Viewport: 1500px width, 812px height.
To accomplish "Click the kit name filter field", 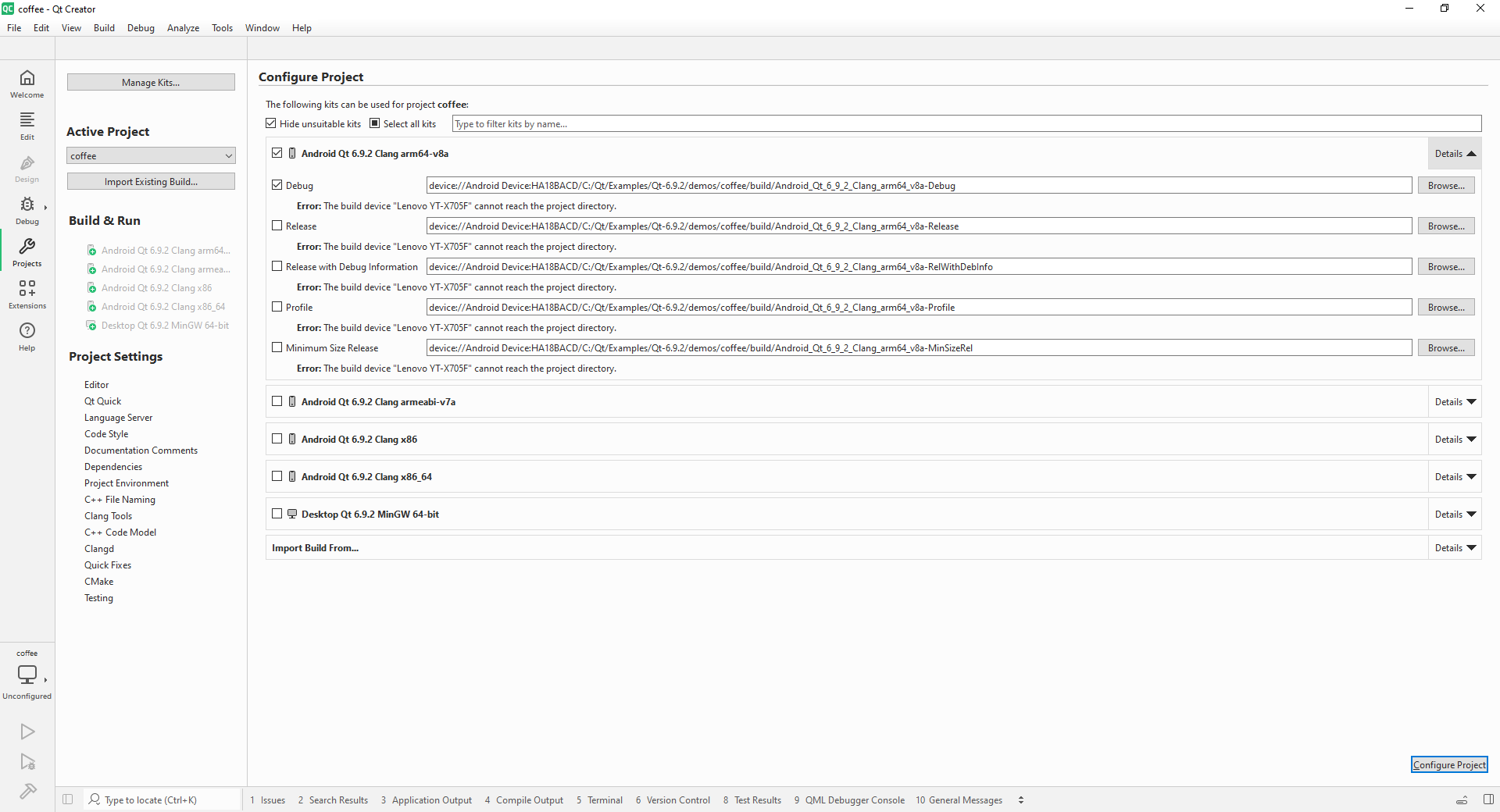I will (x=966, y=124).
